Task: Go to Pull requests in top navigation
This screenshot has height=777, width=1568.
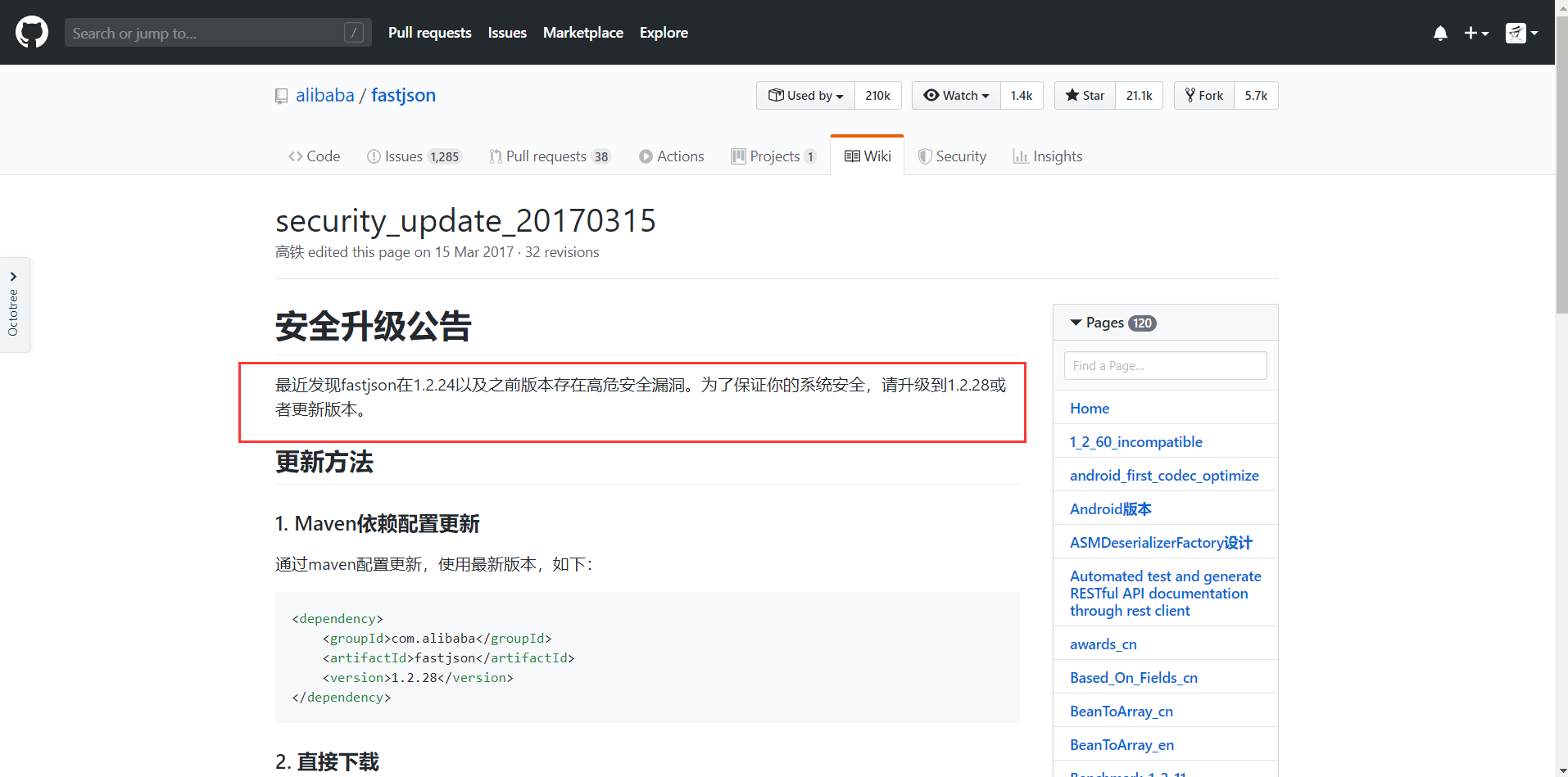Action: [x=430, y=33]
